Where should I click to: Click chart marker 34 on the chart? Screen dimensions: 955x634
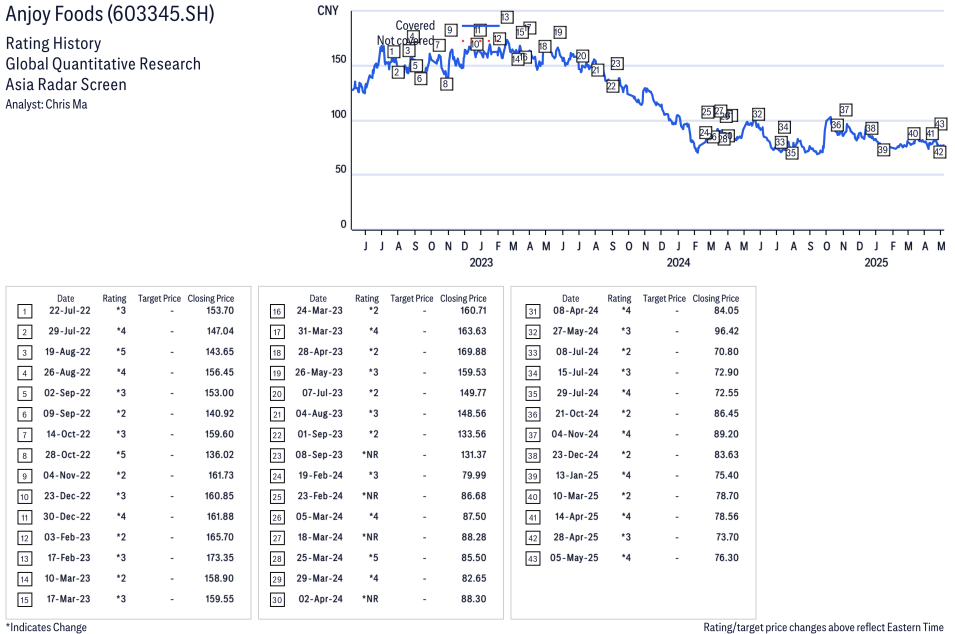[784, 127]
